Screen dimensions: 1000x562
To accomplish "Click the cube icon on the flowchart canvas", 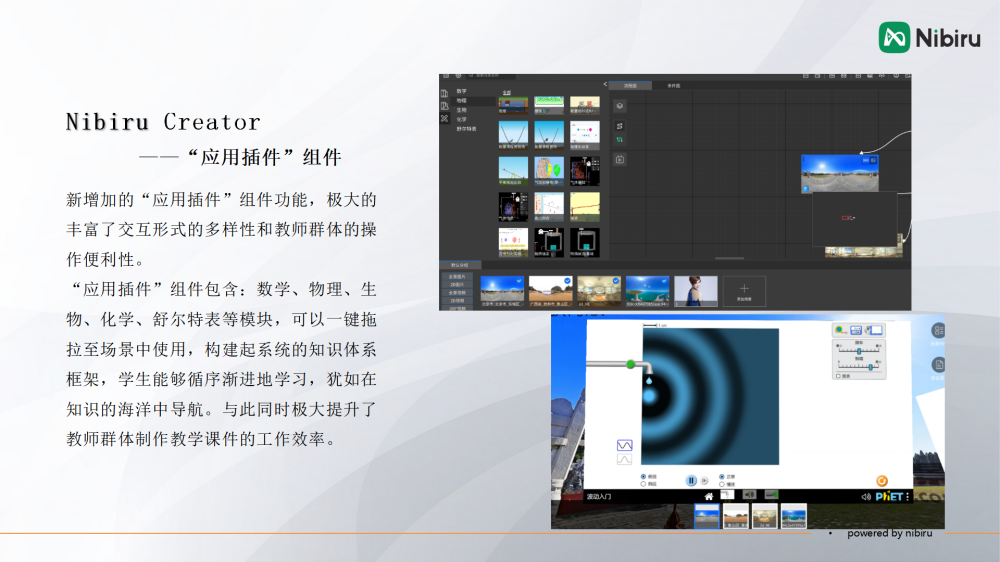I will click(x=620, y=106).
